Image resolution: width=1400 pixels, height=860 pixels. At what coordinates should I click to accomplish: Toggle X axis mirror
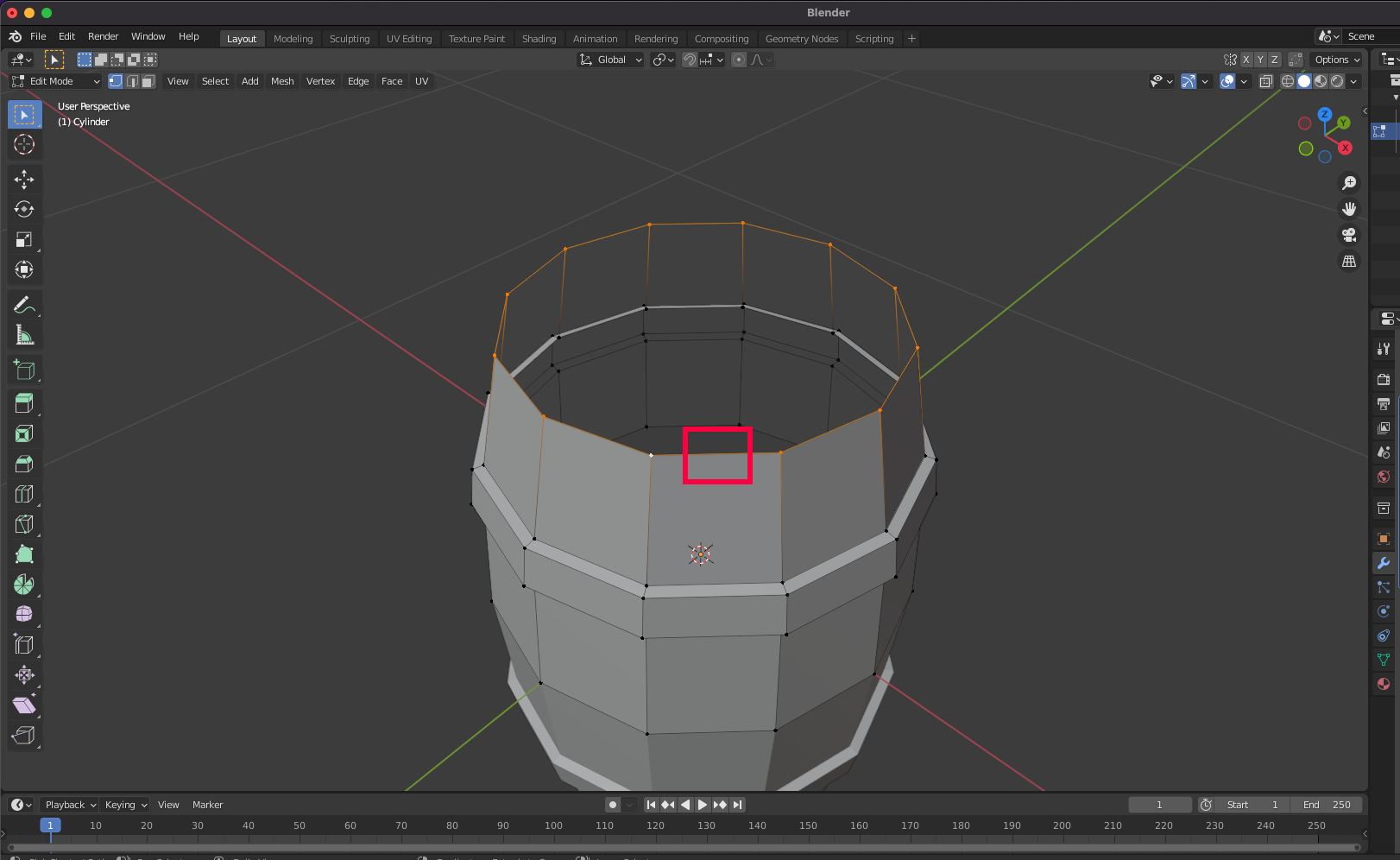[1246, 60]
